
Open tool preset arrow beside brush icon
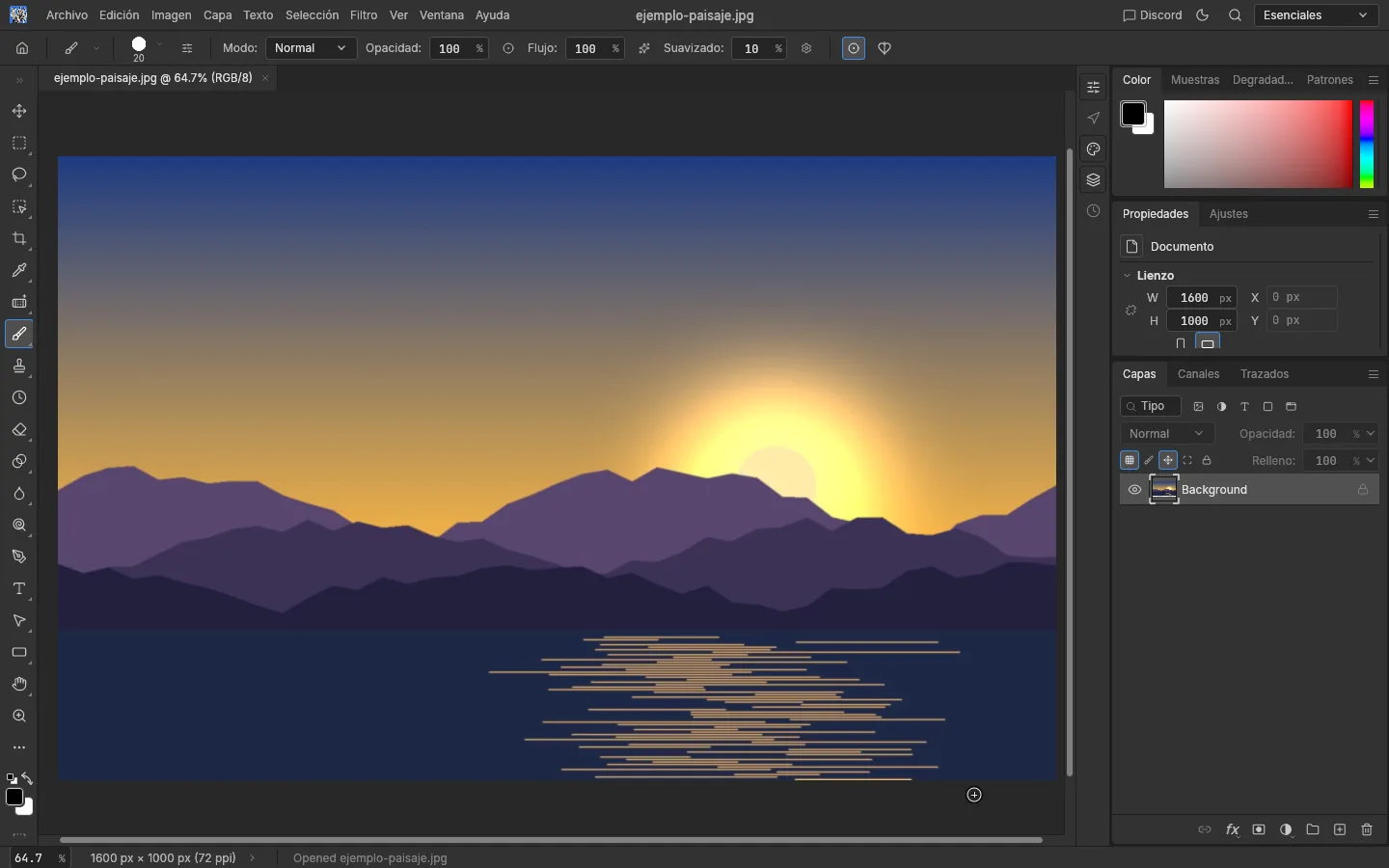click(x=96, y=48)
